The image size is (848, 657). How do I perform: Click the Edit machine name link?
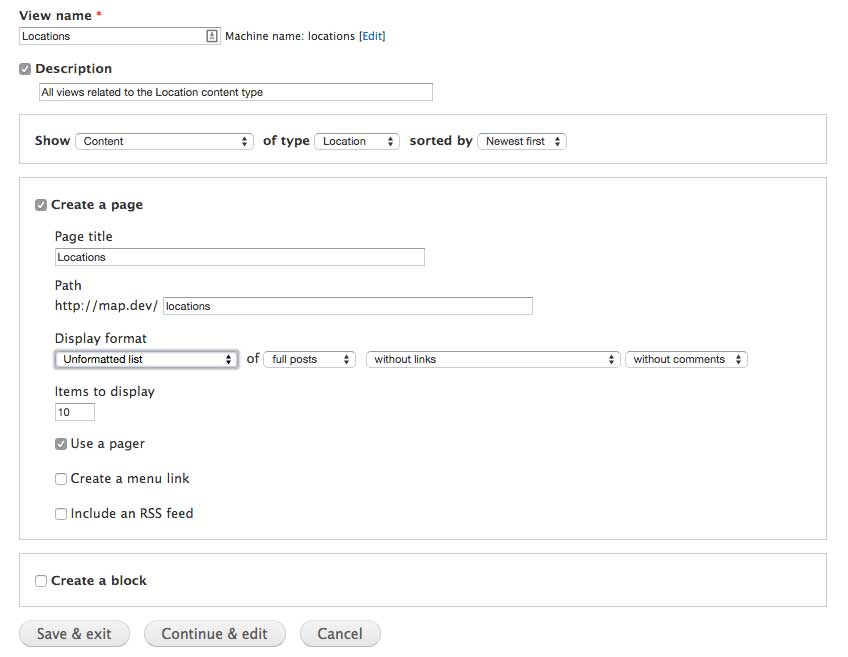(x=372, y=36)
